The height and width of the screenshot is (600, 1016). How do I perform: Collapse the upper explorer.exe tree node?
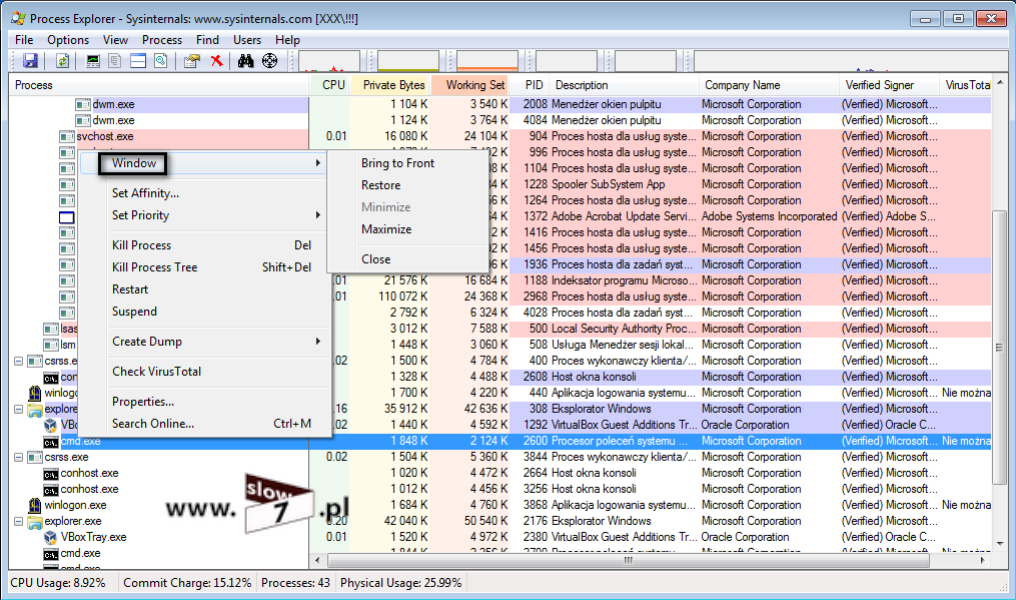point(19,409)
